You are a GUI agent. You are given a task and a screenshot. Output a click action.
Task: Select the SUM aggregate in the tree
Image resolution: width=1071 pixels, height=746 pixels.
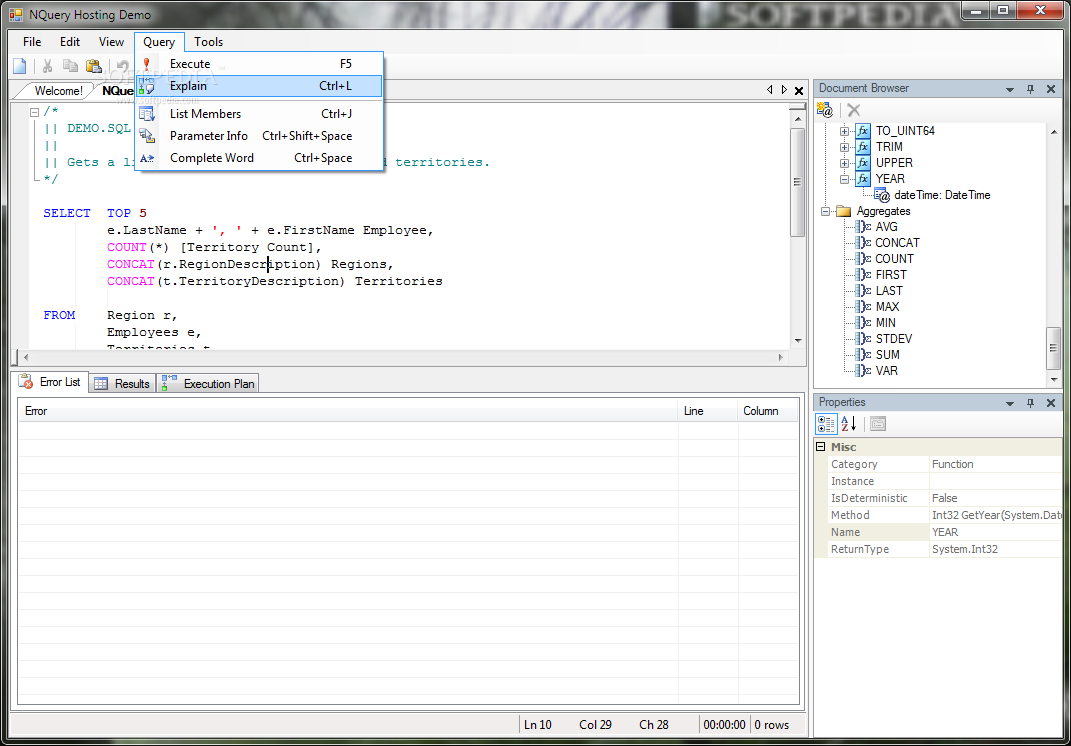pos(887,355)
